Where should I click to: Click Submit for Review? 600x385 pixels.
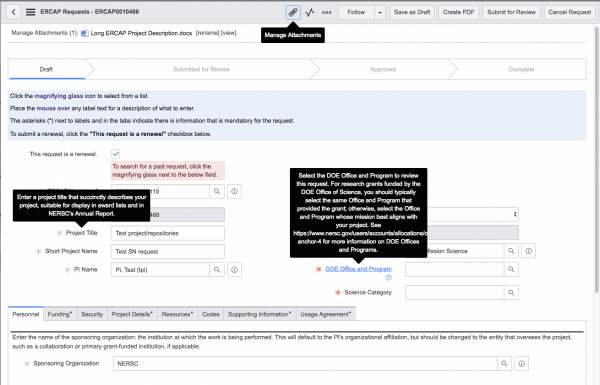(511, 12)
